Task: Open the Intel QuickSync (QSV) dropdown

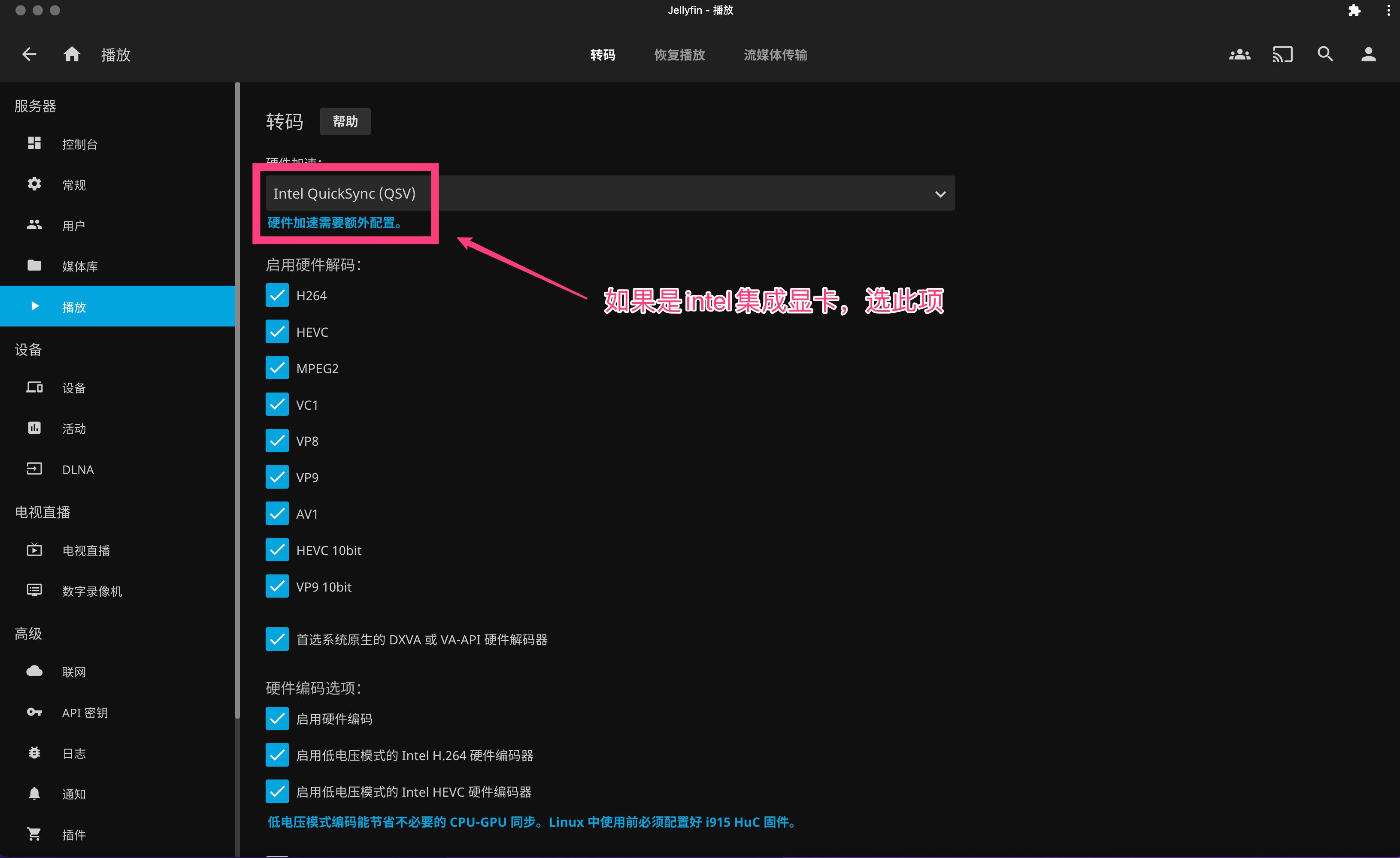Action: 610,193
